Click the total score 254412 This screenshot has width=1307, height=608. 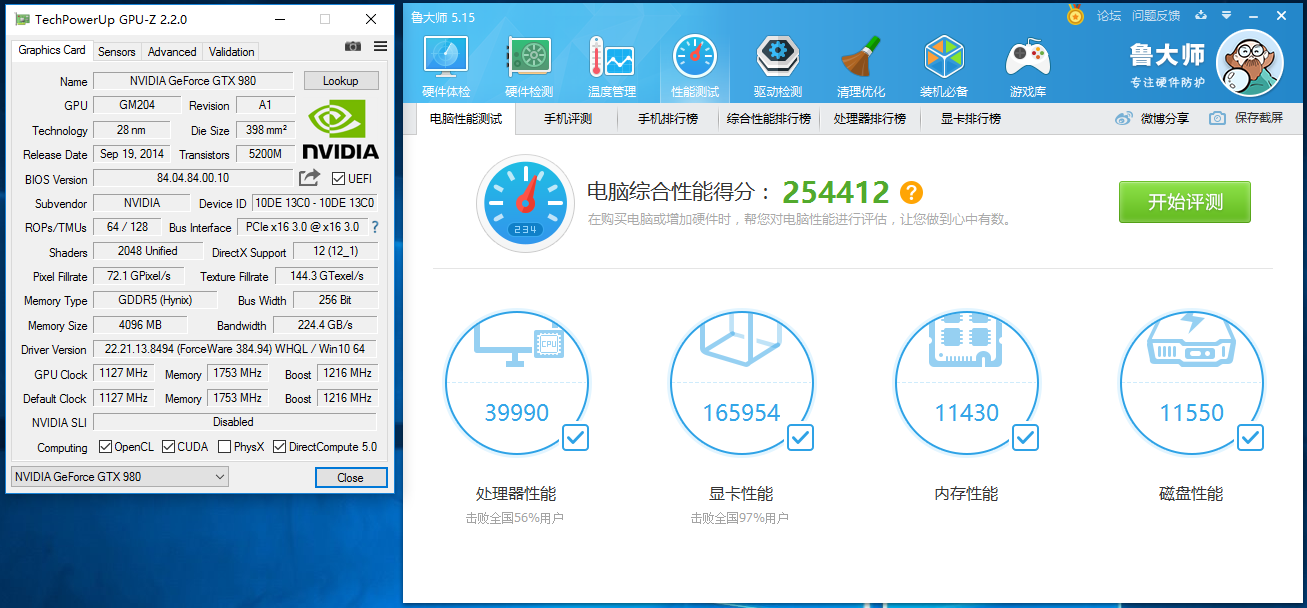pyautogui.click(x=836, y=192)
